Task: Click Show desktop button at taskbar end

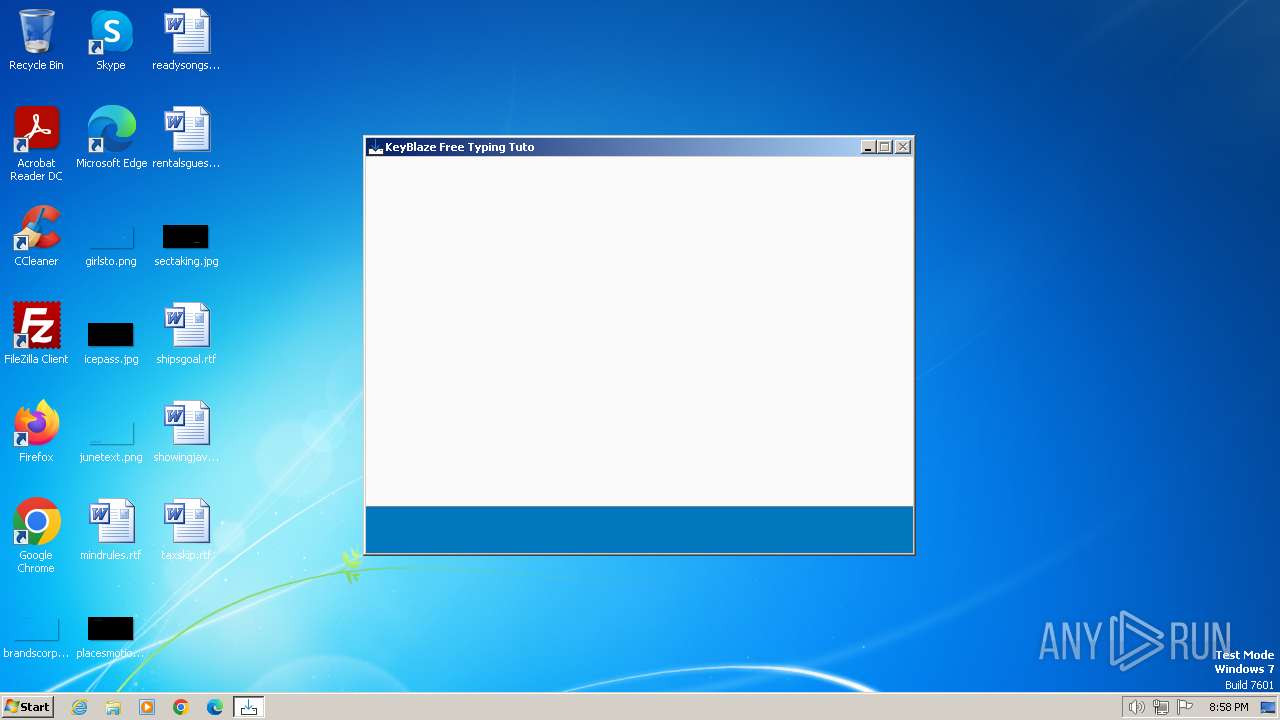Action: pos(1268,707)
